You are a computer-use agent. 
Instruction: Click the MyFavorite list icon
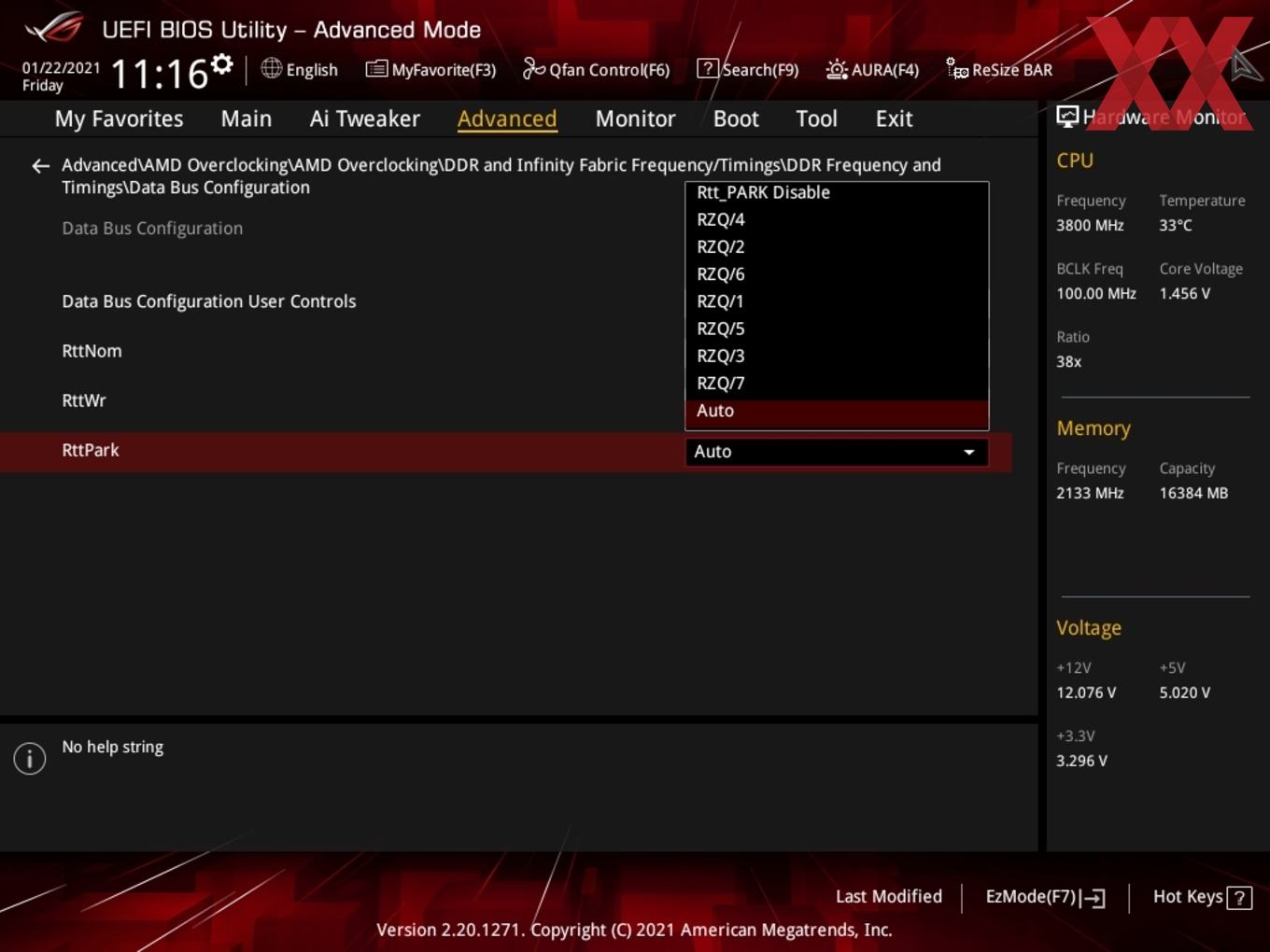pos(376,69)
